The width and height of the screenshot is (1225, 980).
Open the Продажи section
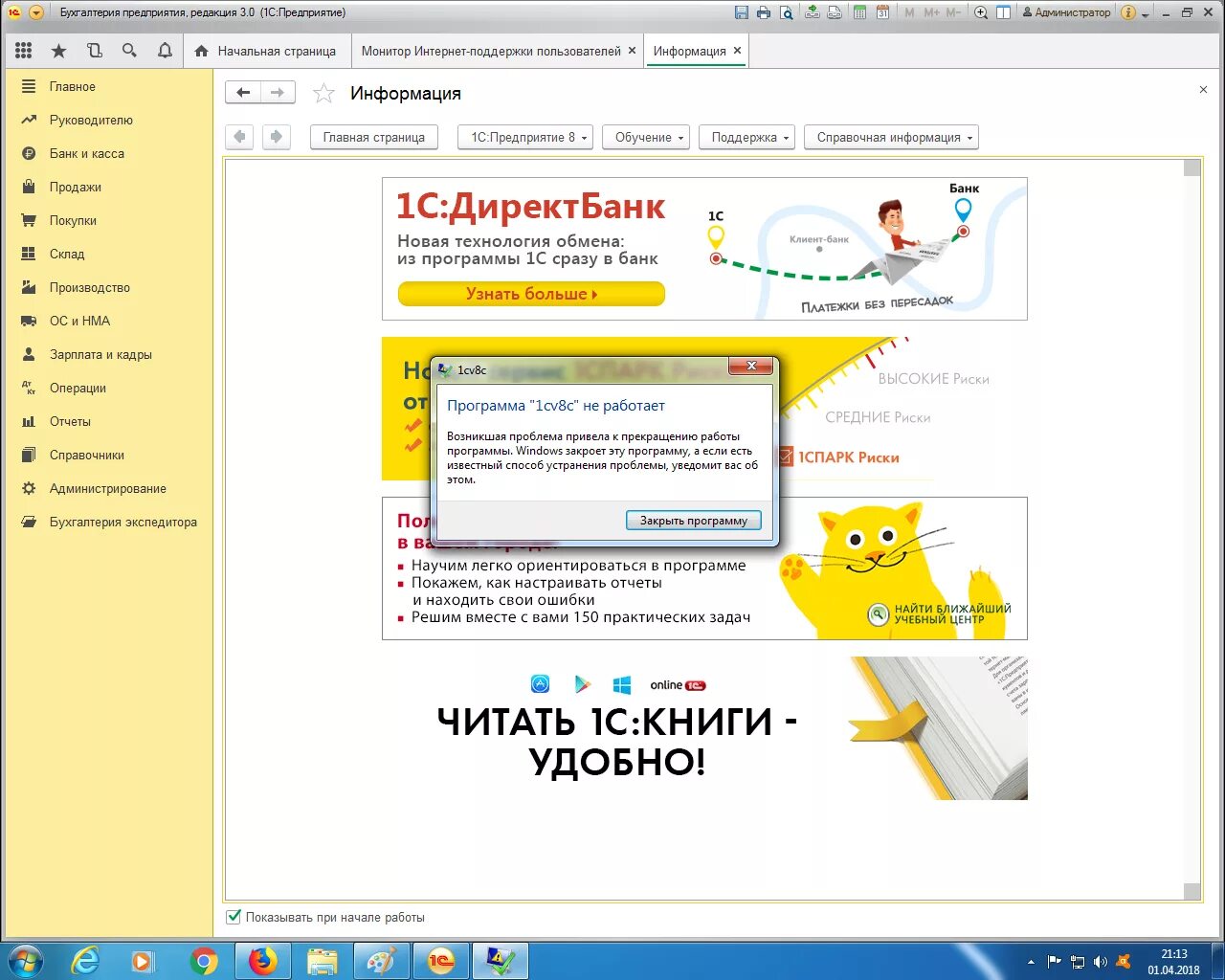click(x=76, y=187)
